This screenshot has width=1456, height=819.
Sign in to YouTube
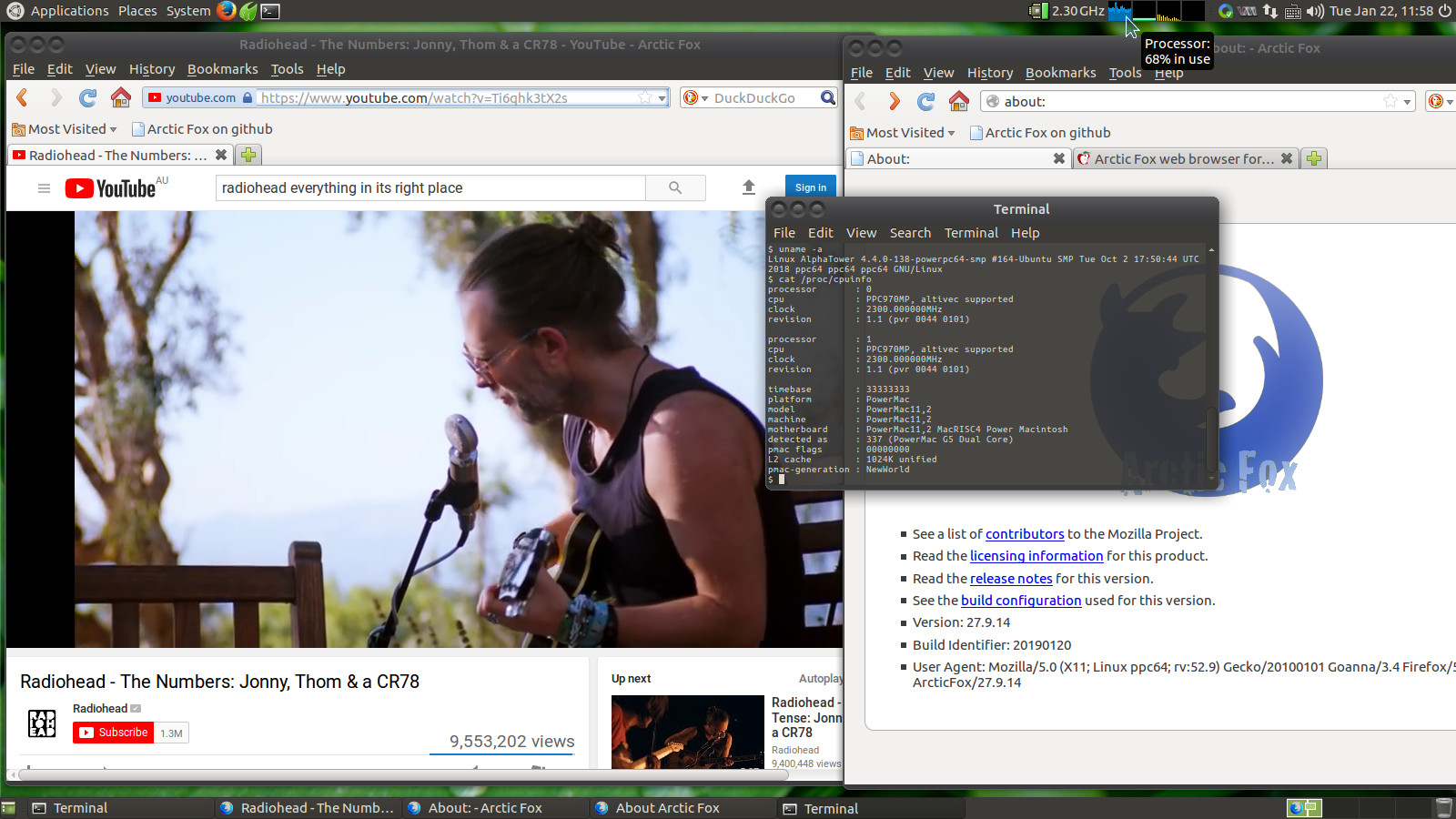(x=810, y=187)
